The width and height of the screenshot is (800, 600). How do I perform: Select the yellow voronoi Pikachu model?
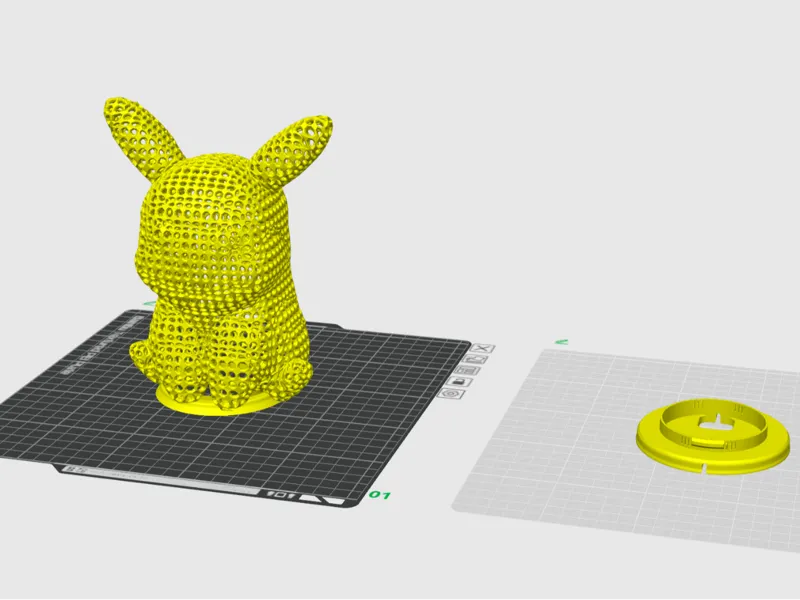click(x=219, y=255)
